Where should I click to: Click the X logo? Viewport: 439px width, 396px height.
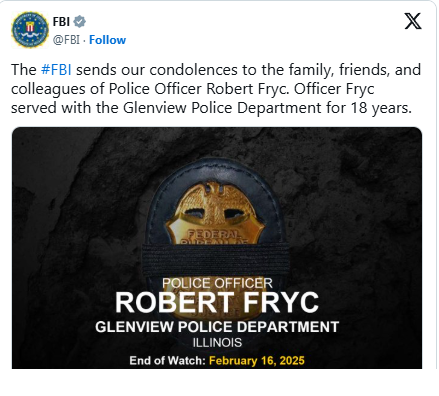coord(413,21)
